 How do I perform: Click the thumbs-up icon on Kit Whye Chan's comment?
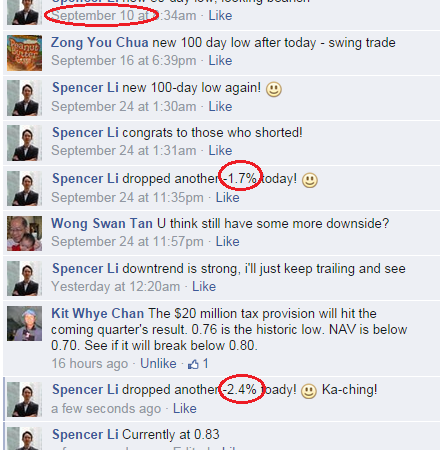point(193,364)
